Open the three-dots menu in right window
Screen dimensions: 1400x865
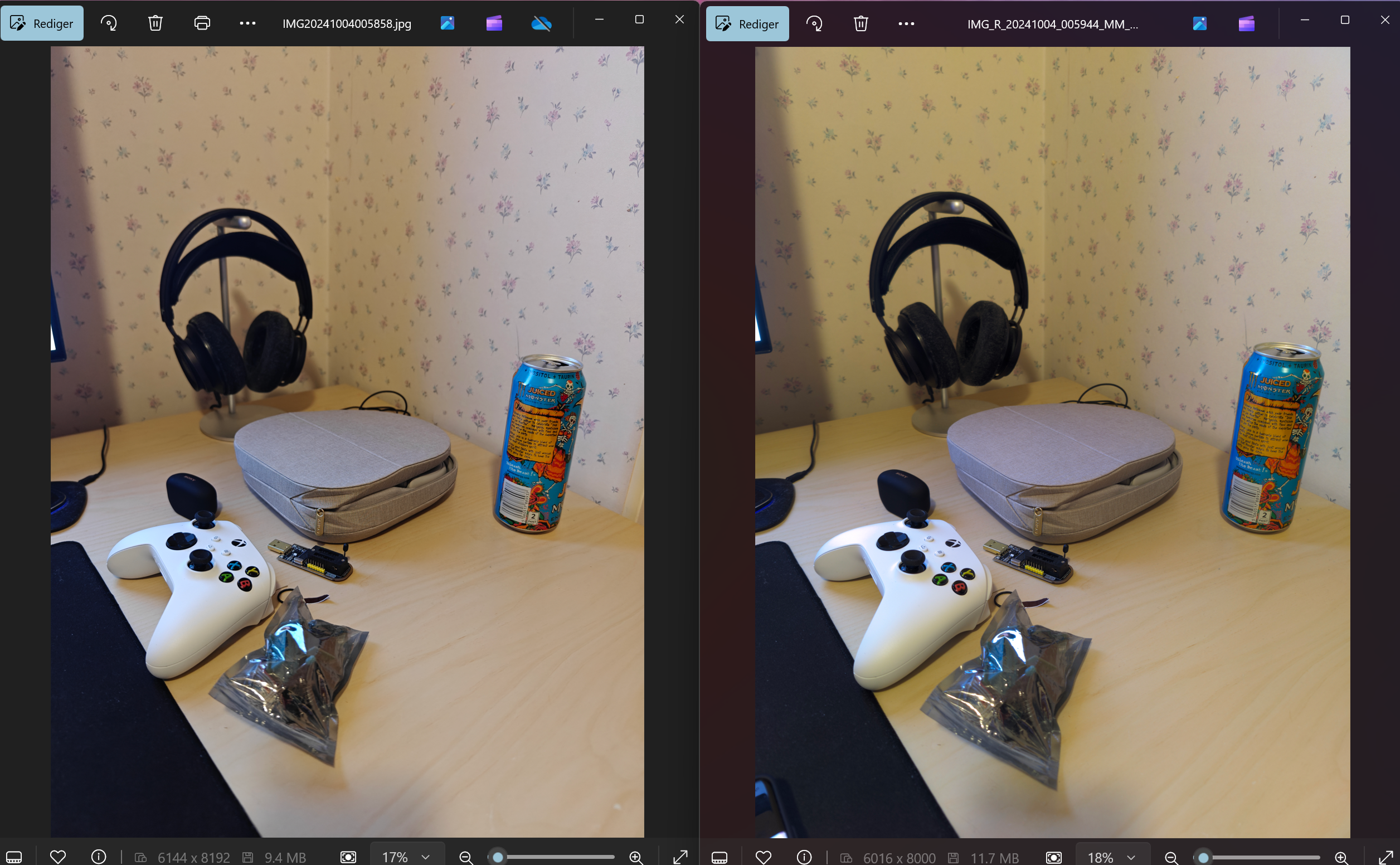click(x=906, y=24)
